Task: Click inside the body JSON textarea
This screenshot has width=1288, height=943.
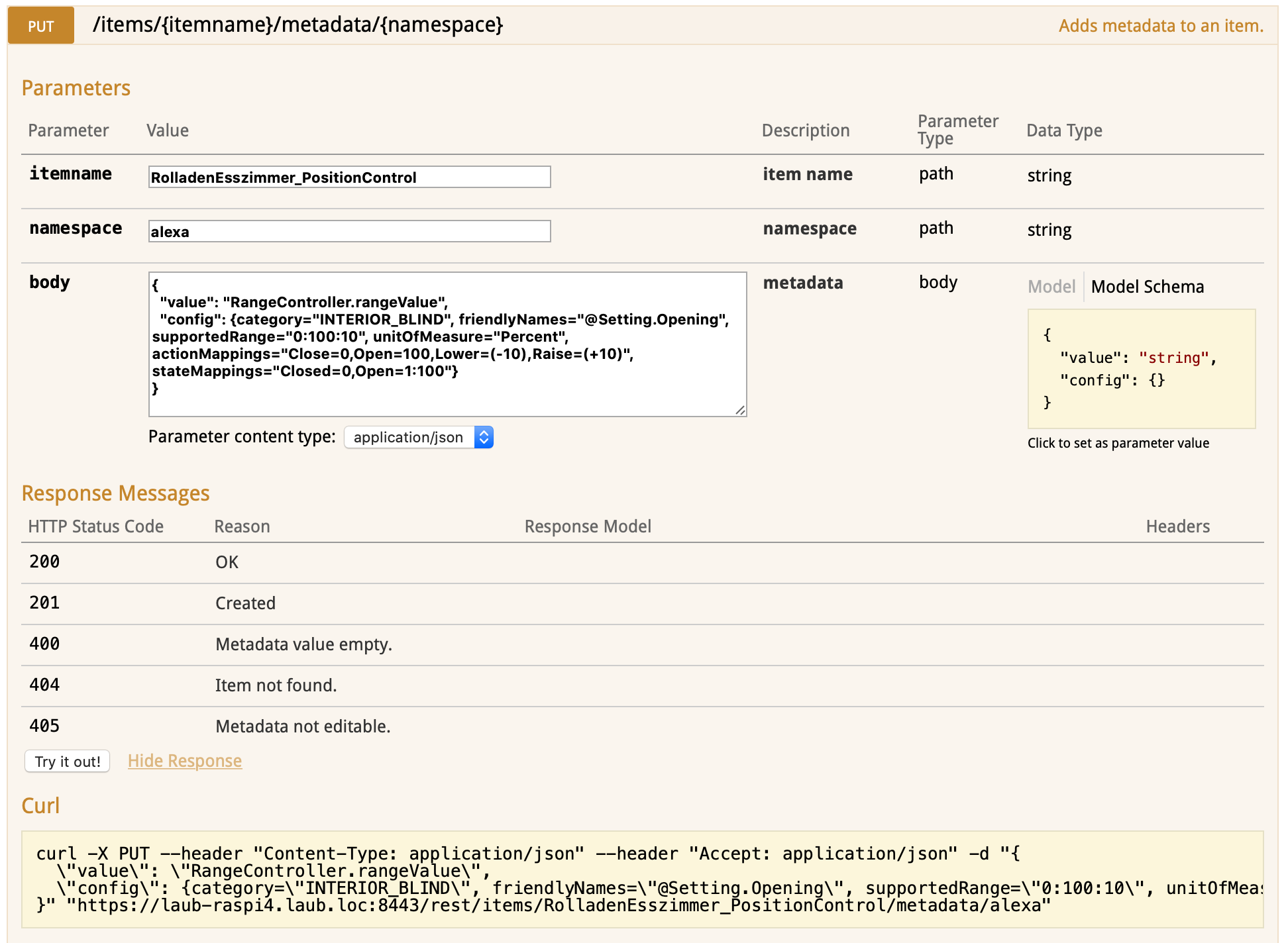Action: pos(447,344)
